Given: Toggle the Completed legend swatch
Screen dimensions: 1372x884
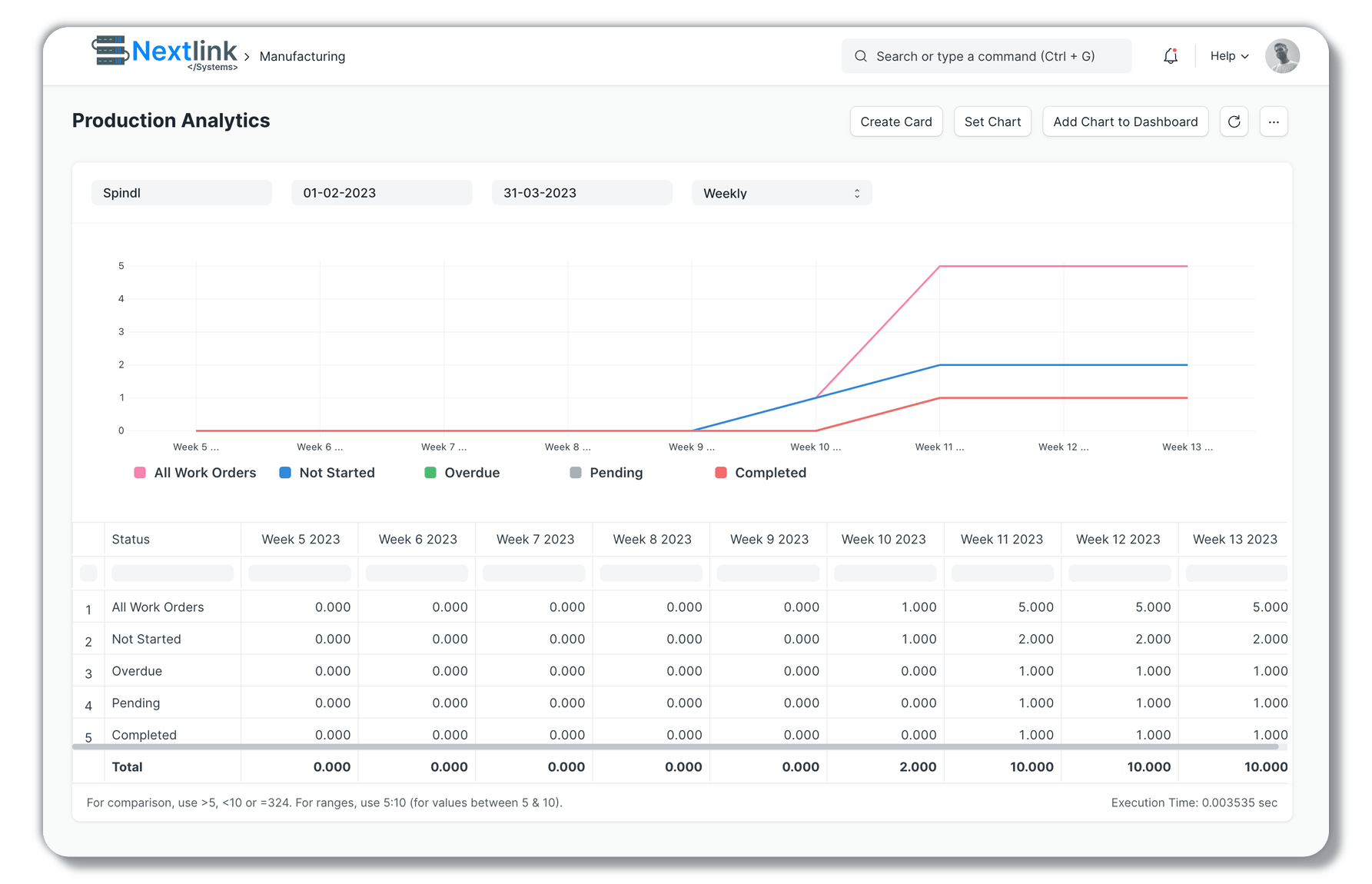Looking at the screenshot, I should 721,473.
